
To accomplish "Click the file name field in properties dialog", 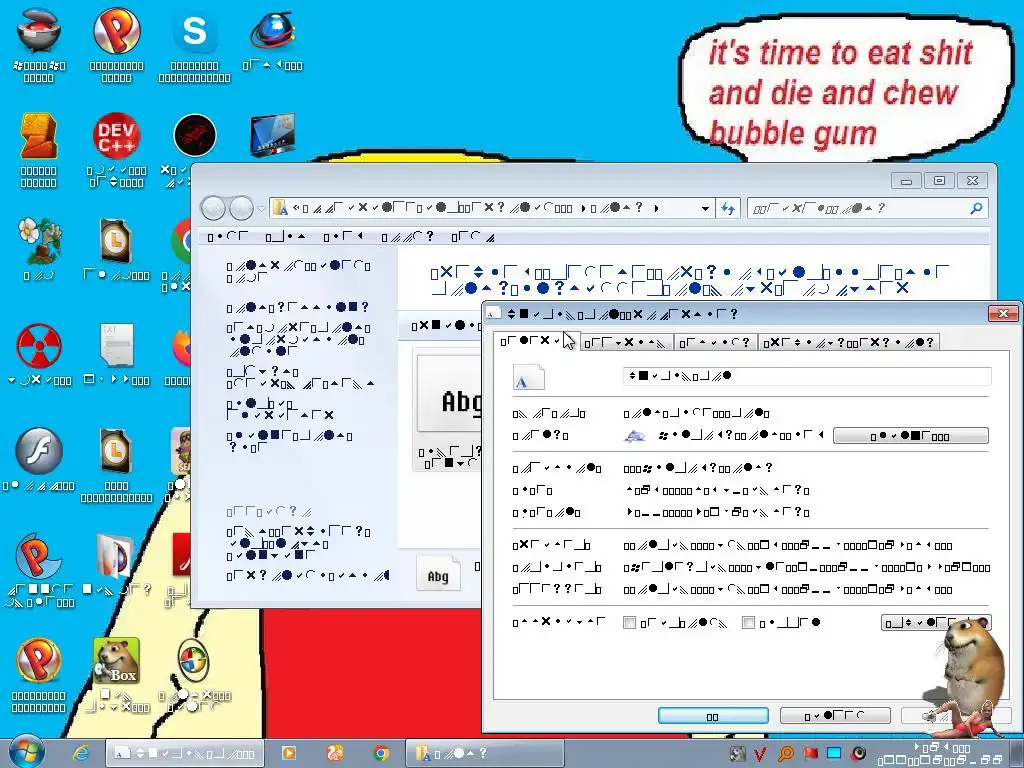I will 807,376.
